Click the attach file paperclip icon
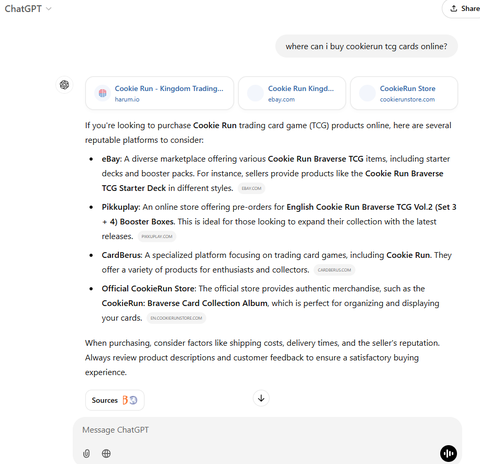Screen dimensions: 480x464 pos(86,453)
